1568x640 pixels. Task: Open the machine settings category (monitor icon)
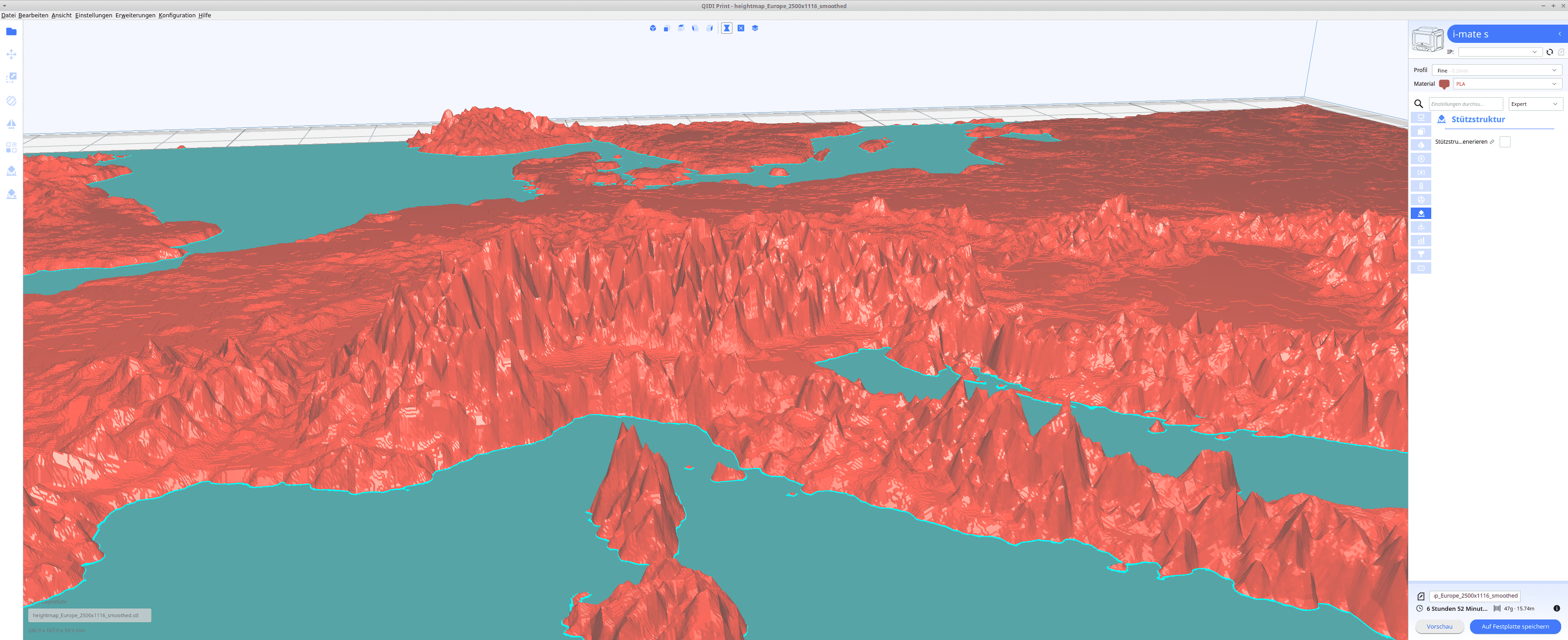[x=1421, y=118]
